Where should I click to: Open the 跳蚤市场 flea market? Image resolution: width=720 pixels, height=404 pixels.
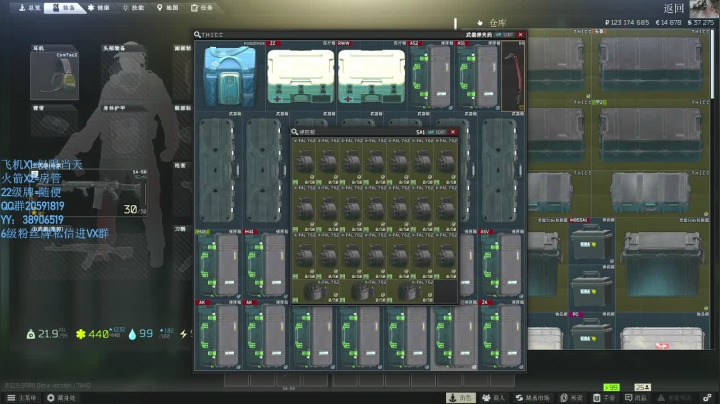coord(533,398)
